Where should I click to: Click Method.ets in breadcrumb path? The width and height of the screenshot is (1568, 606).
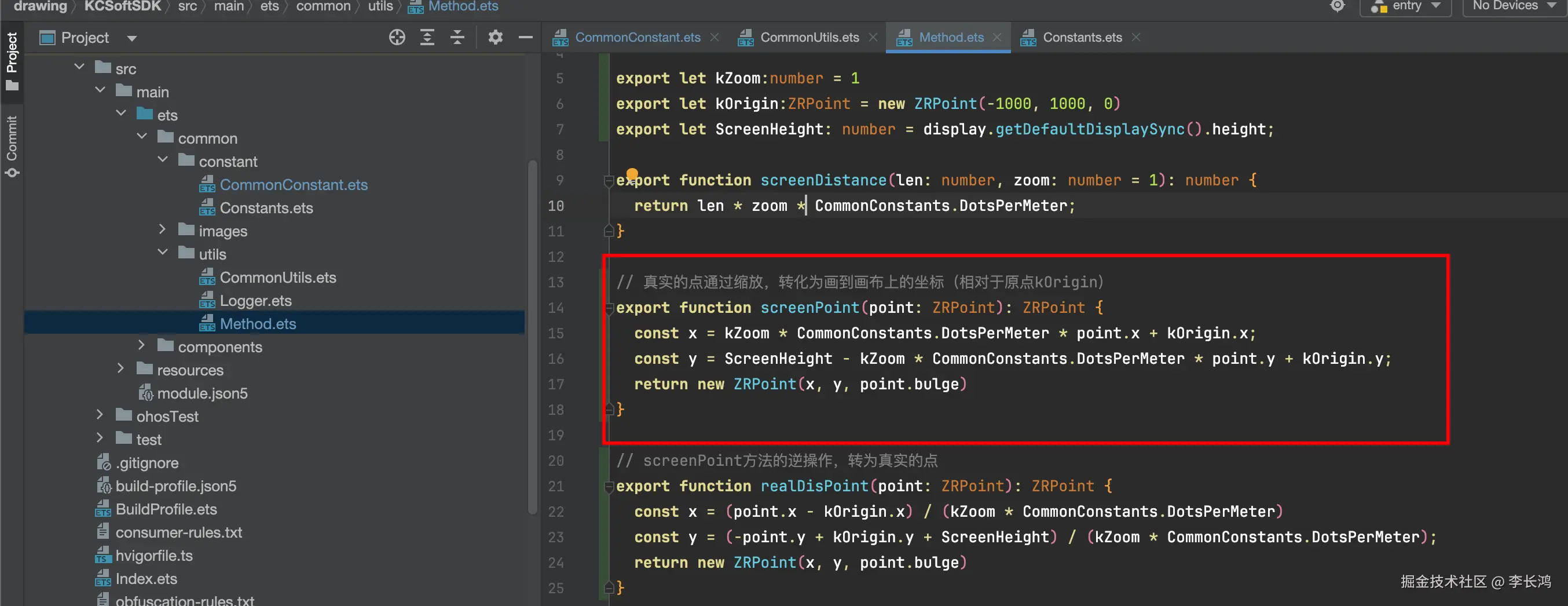pyautogui.click(x=463, y=6)
